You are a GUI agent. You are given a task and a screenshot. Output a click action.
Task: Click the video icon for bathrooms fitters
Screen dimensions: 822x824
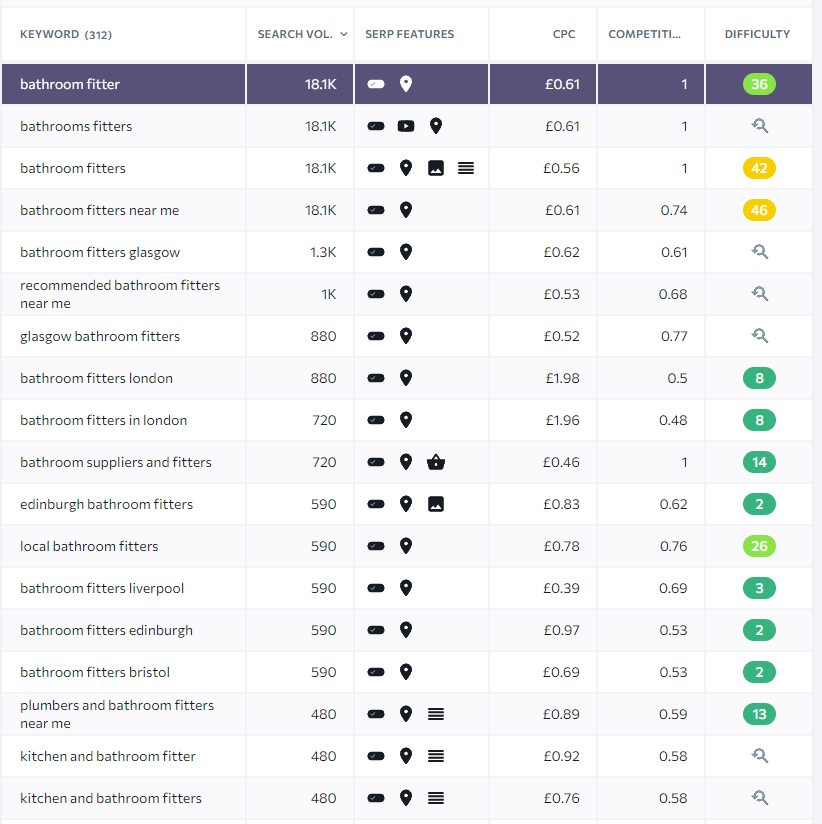click(x=405, y=126)
